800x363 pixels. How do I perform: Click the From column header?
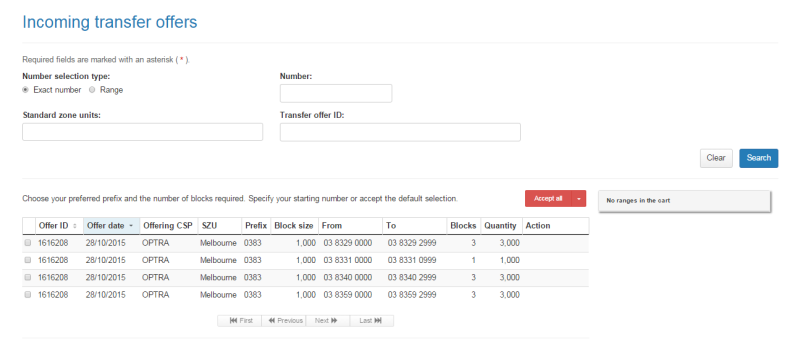(350, 226)
